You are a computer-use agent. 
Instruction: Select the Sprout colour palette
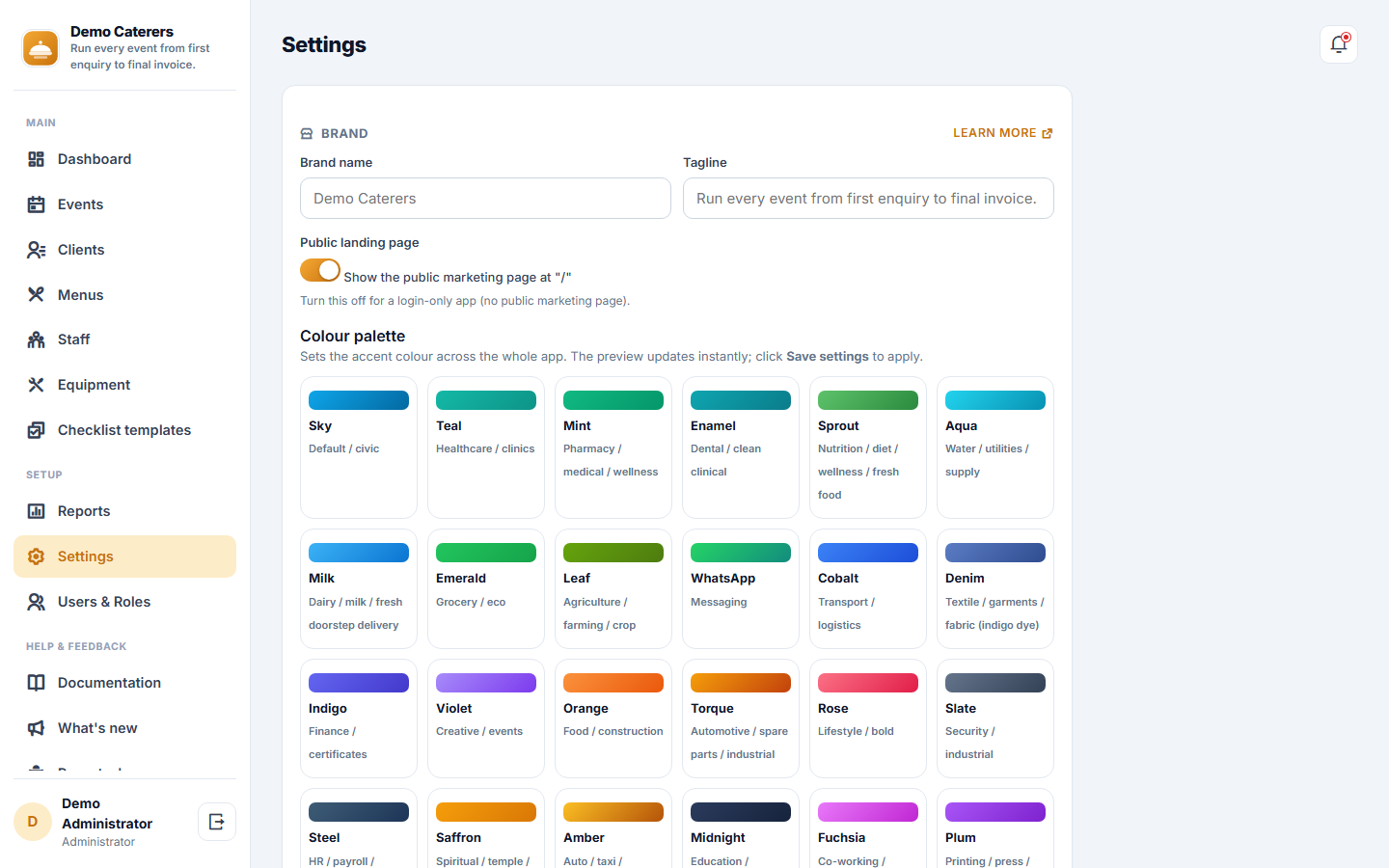(x=868, y=448)
